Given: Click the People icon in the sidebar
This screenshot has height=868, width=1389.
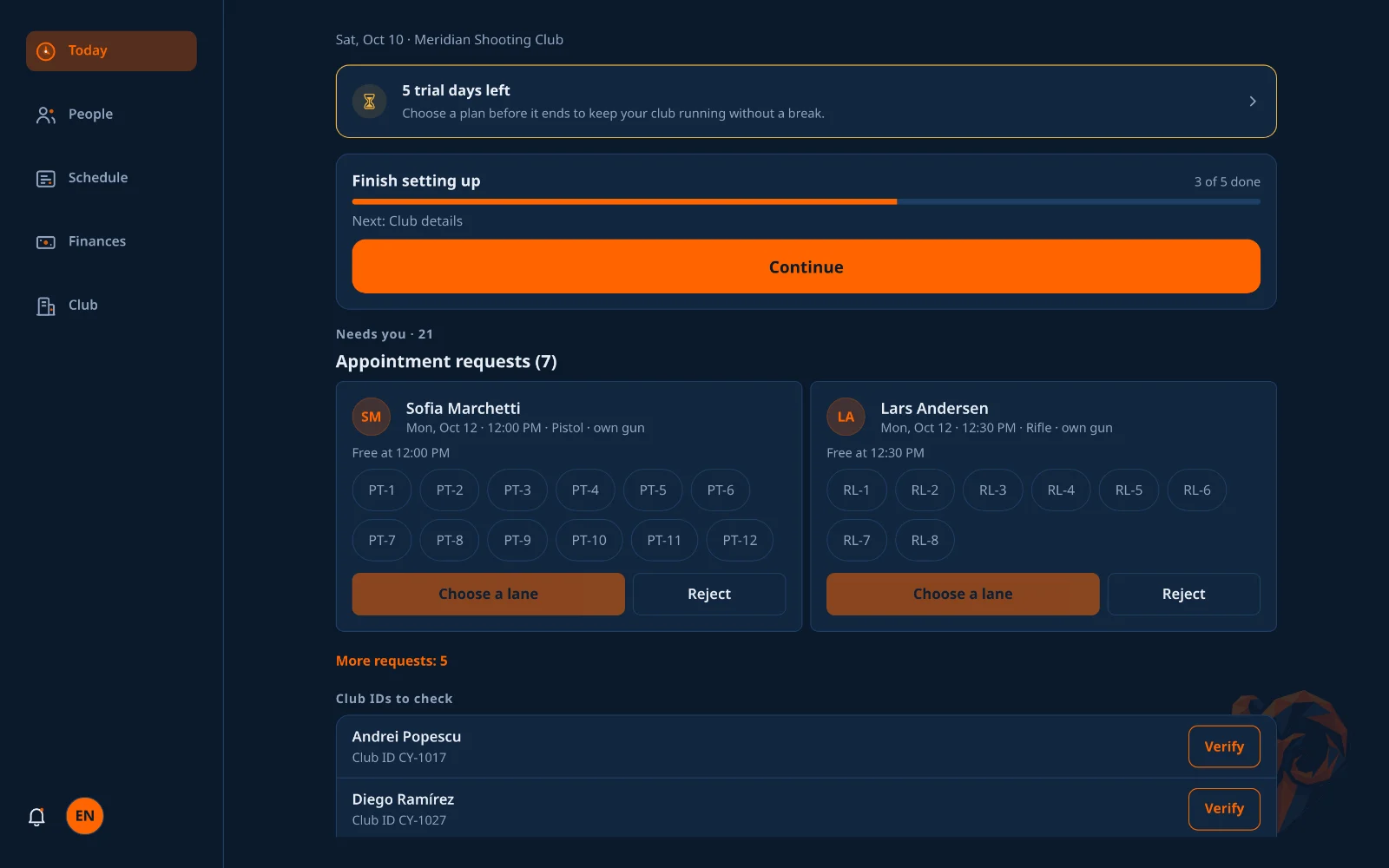Looking at the screenshot, I should point(46,115).
